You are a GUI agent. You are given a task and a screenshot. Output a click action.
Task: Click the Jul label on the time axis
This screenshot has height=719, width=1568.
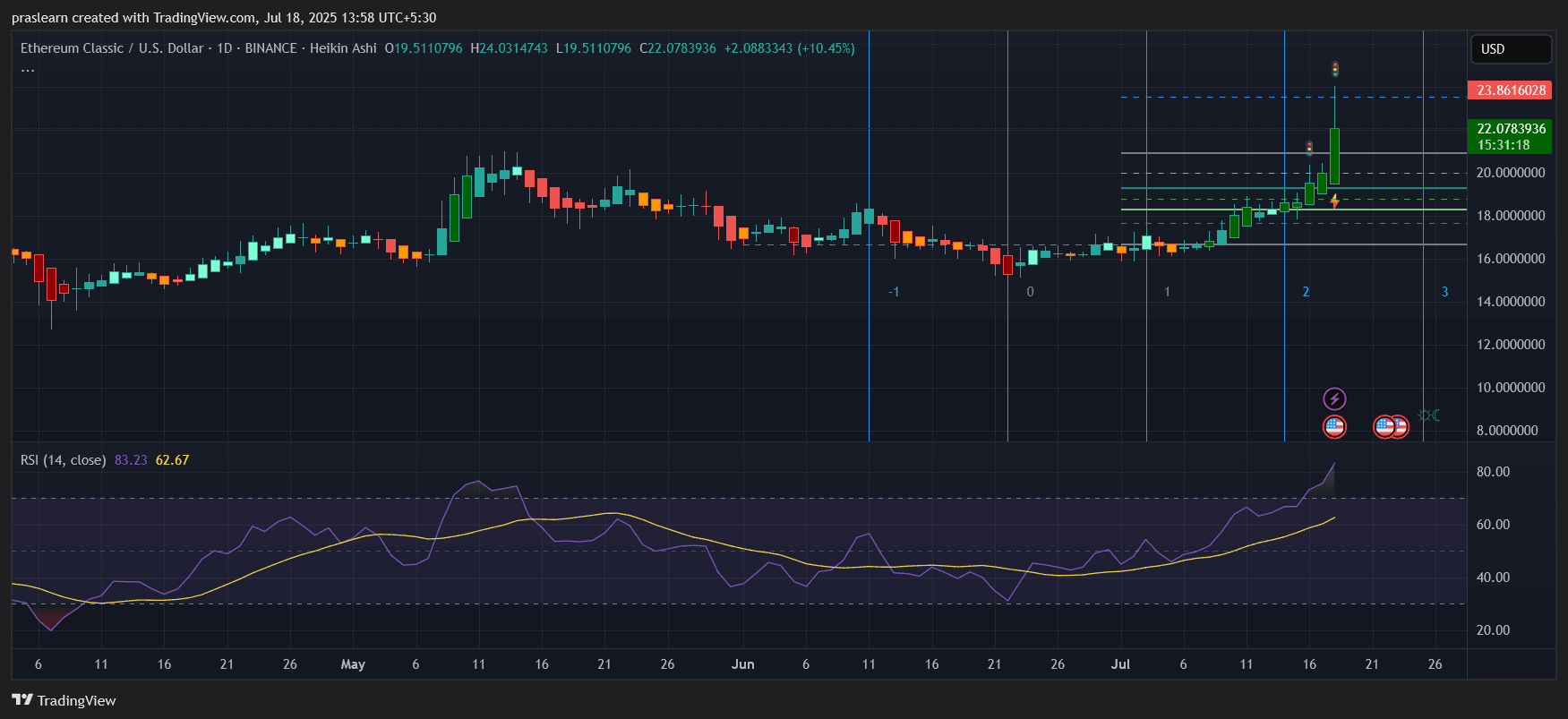1120,664
